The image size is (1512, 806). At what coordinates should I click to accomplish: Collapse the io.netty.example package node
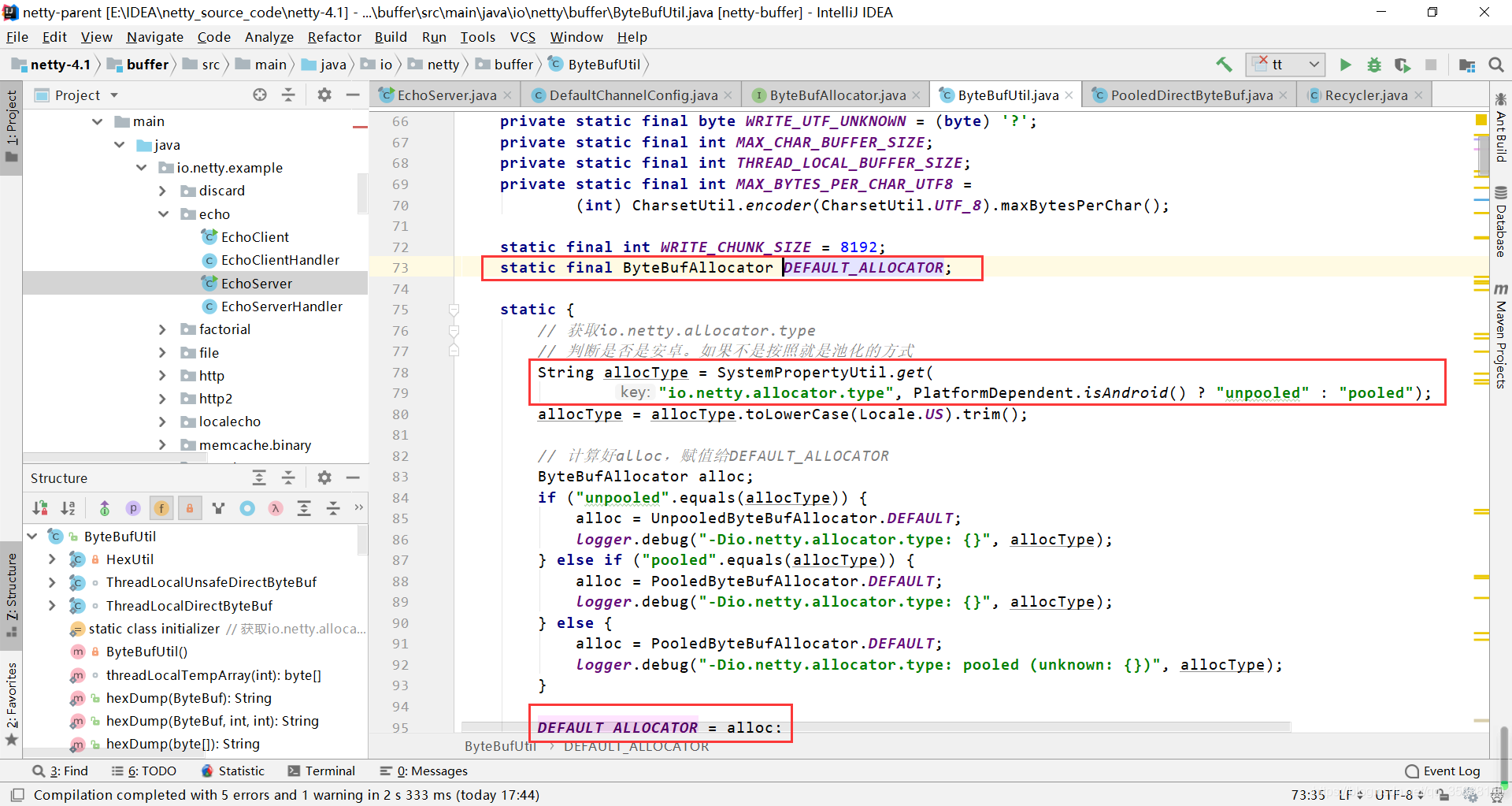tap(142, 168)
